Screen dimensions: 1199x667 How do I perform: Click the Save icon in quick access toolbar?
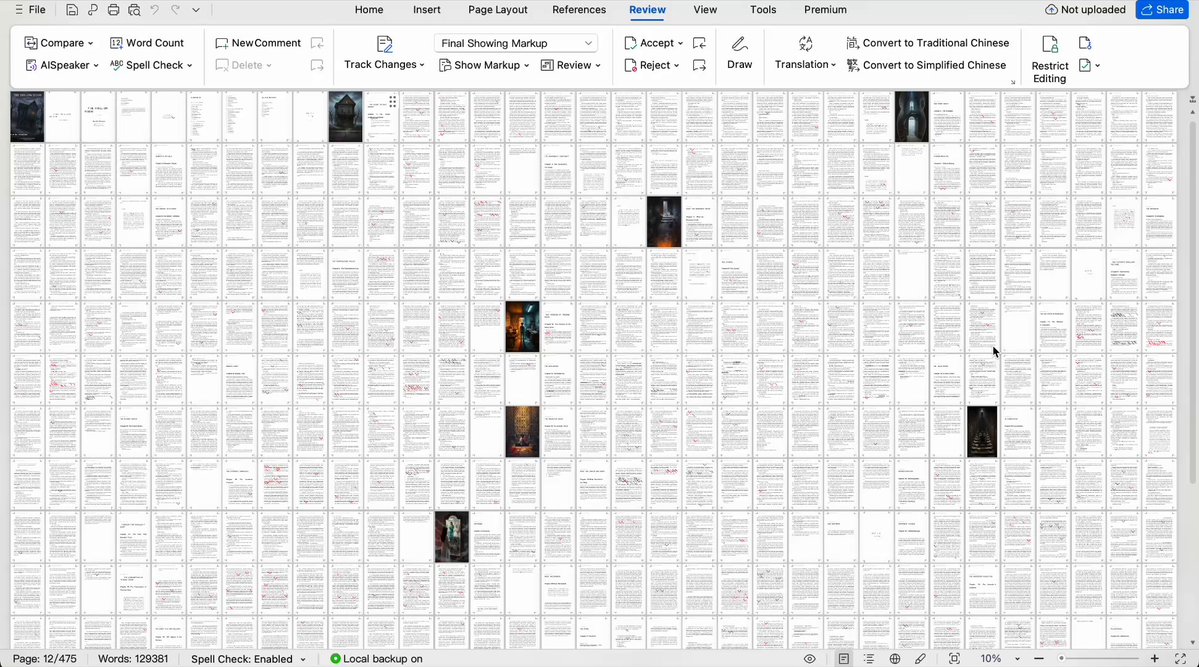tap(72, 10)
